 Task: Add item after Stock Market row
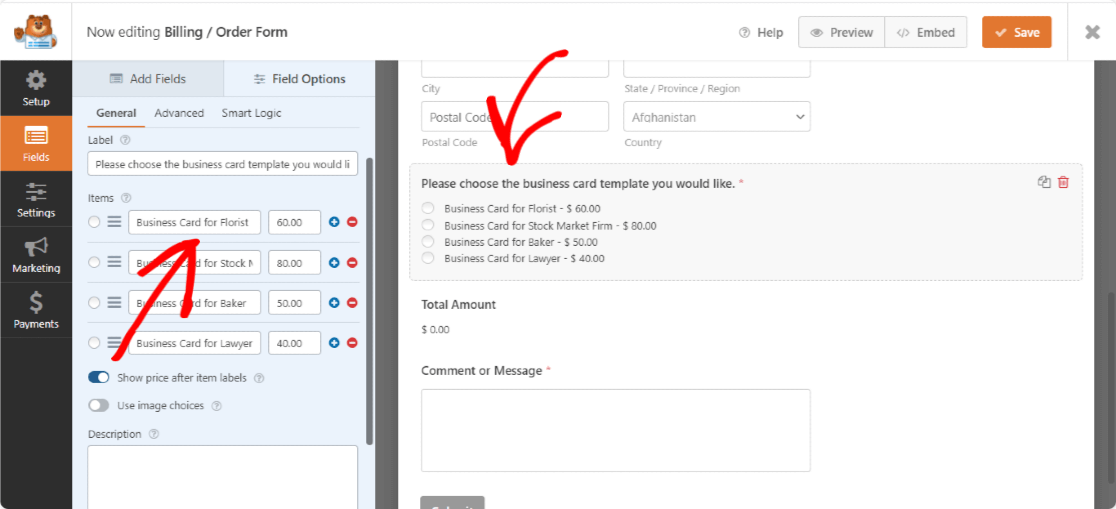coord(334,263)
